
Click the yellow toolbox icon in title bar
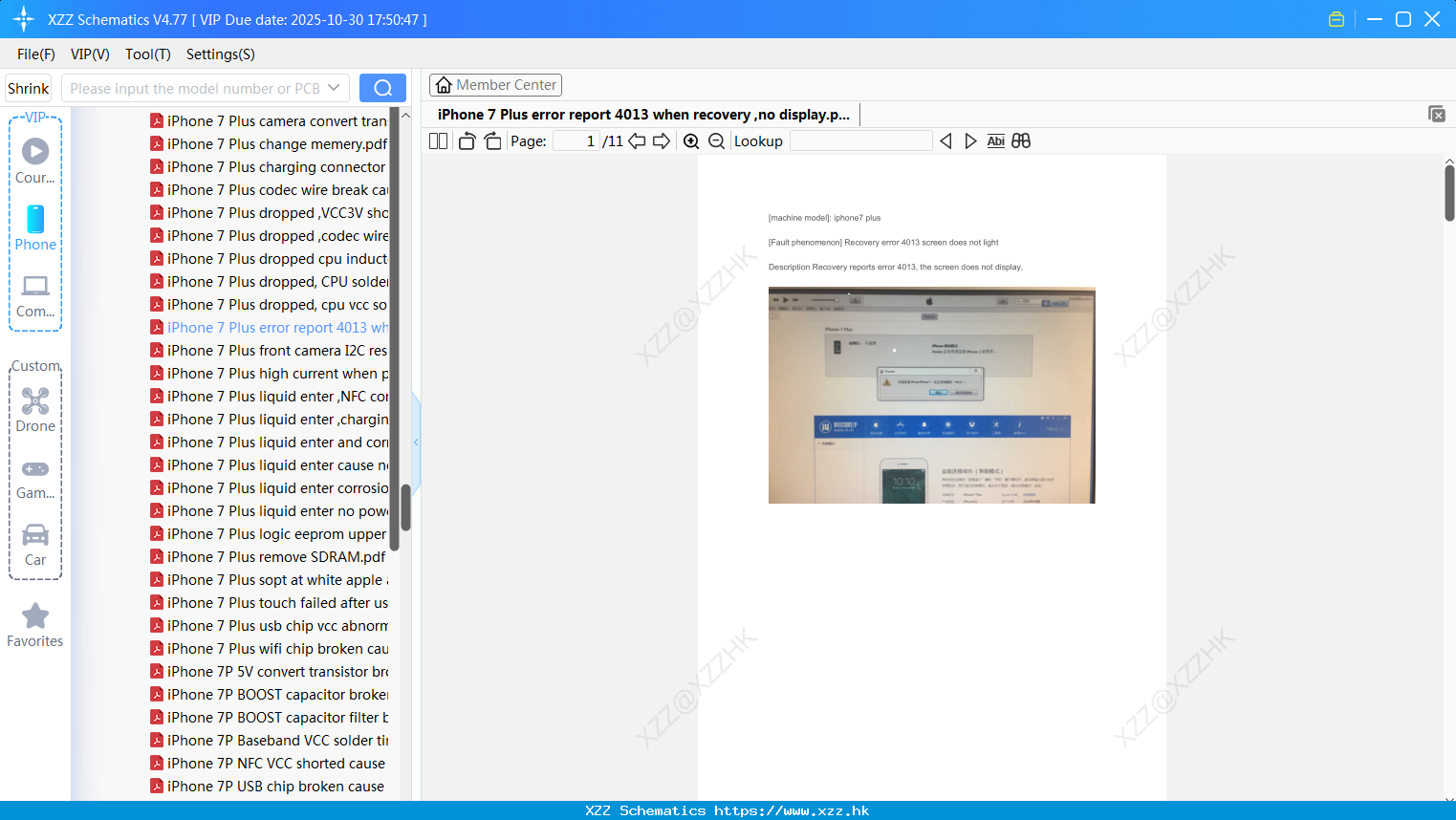1336,19
